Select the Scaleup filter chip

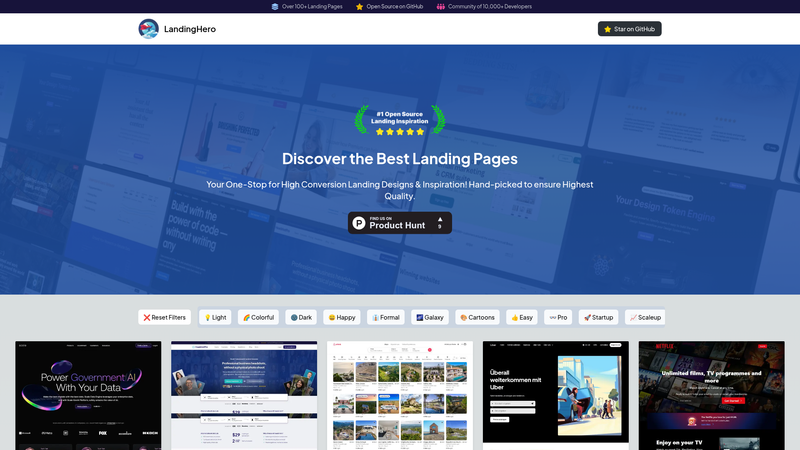pos(645,317)
